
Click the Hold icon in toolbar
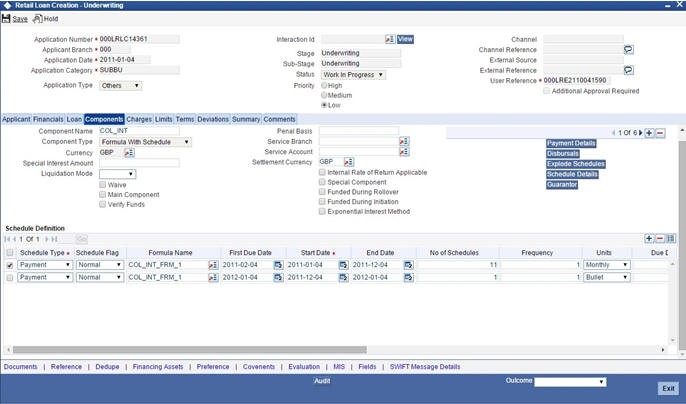coord(38,19)
